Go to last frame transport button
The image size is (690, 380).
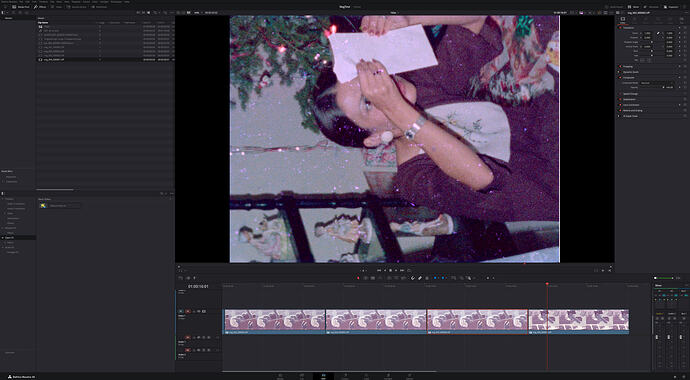[402, 270]
